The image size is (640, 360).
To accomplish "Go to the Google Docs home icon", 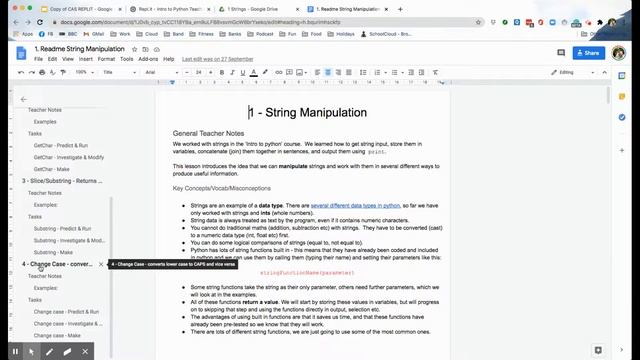I will coord(21,53).
